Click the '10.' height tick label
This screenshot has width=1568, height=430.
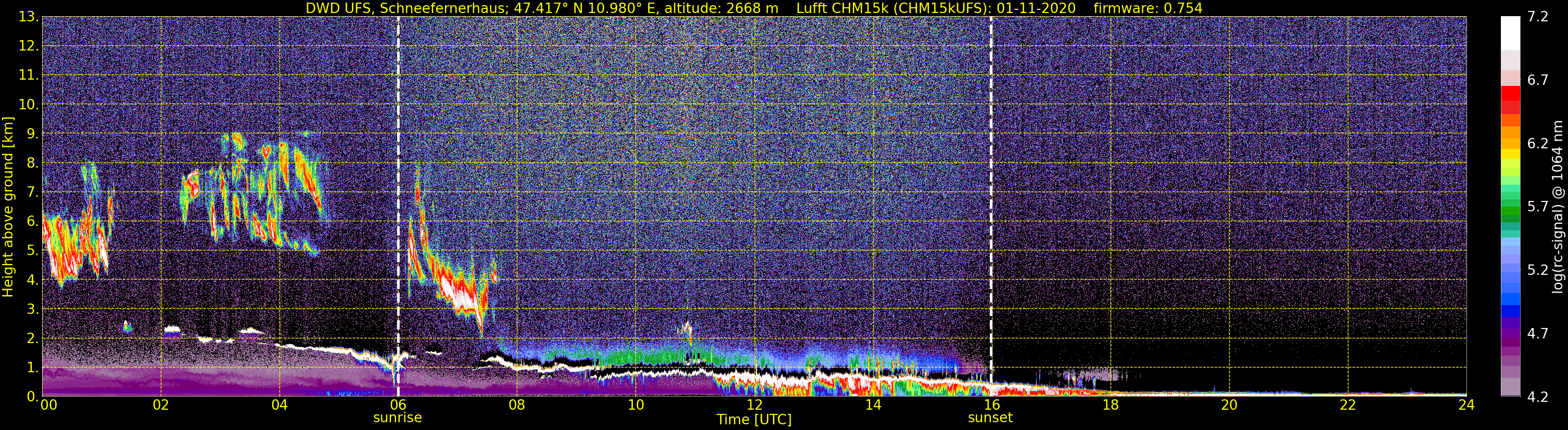(29, 105)
